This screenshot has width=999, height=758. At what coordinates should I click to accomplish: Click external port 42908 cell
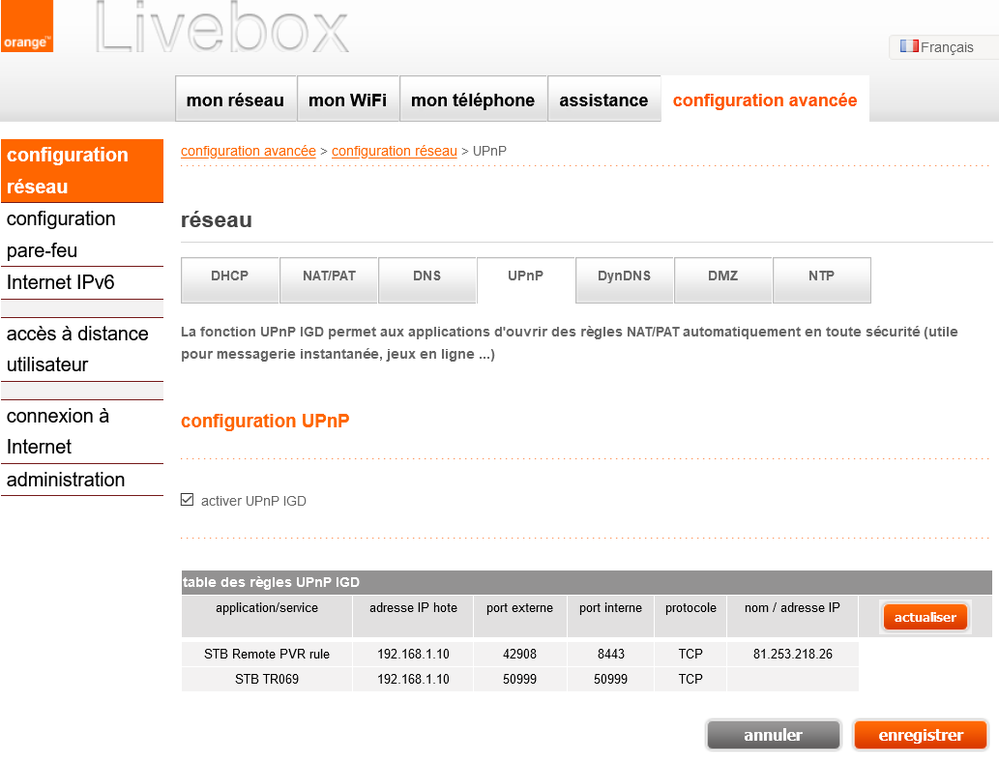[520, 654]
